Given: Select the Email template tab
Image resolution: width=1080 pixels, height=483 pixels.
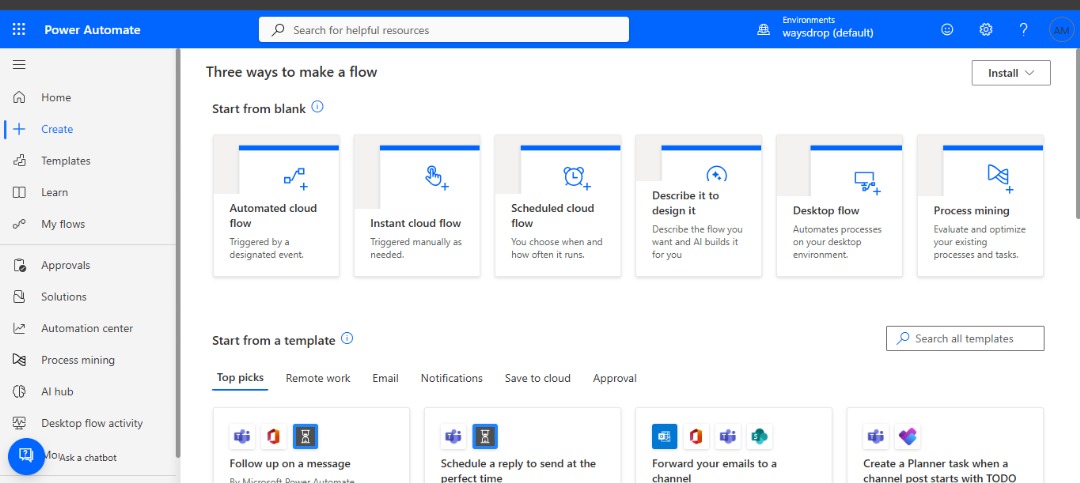Looking at the screenshot, I should pyautogui.click(x=385, y=378).
